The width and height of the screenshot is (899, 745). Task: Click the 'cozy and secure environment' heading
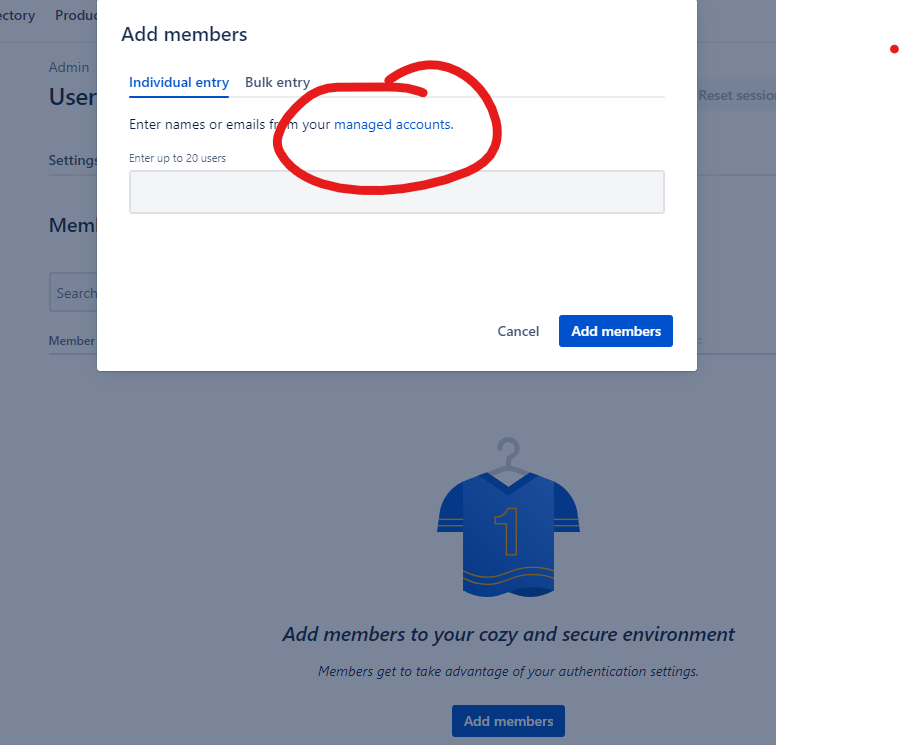point(509,634)
